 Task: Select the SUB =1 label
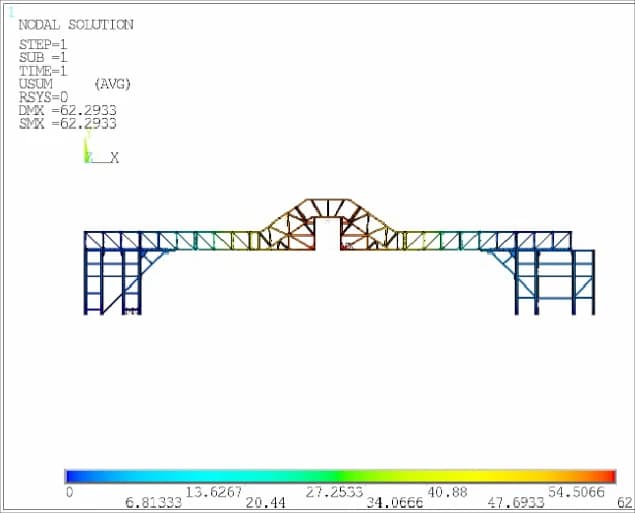coord(43,57)
